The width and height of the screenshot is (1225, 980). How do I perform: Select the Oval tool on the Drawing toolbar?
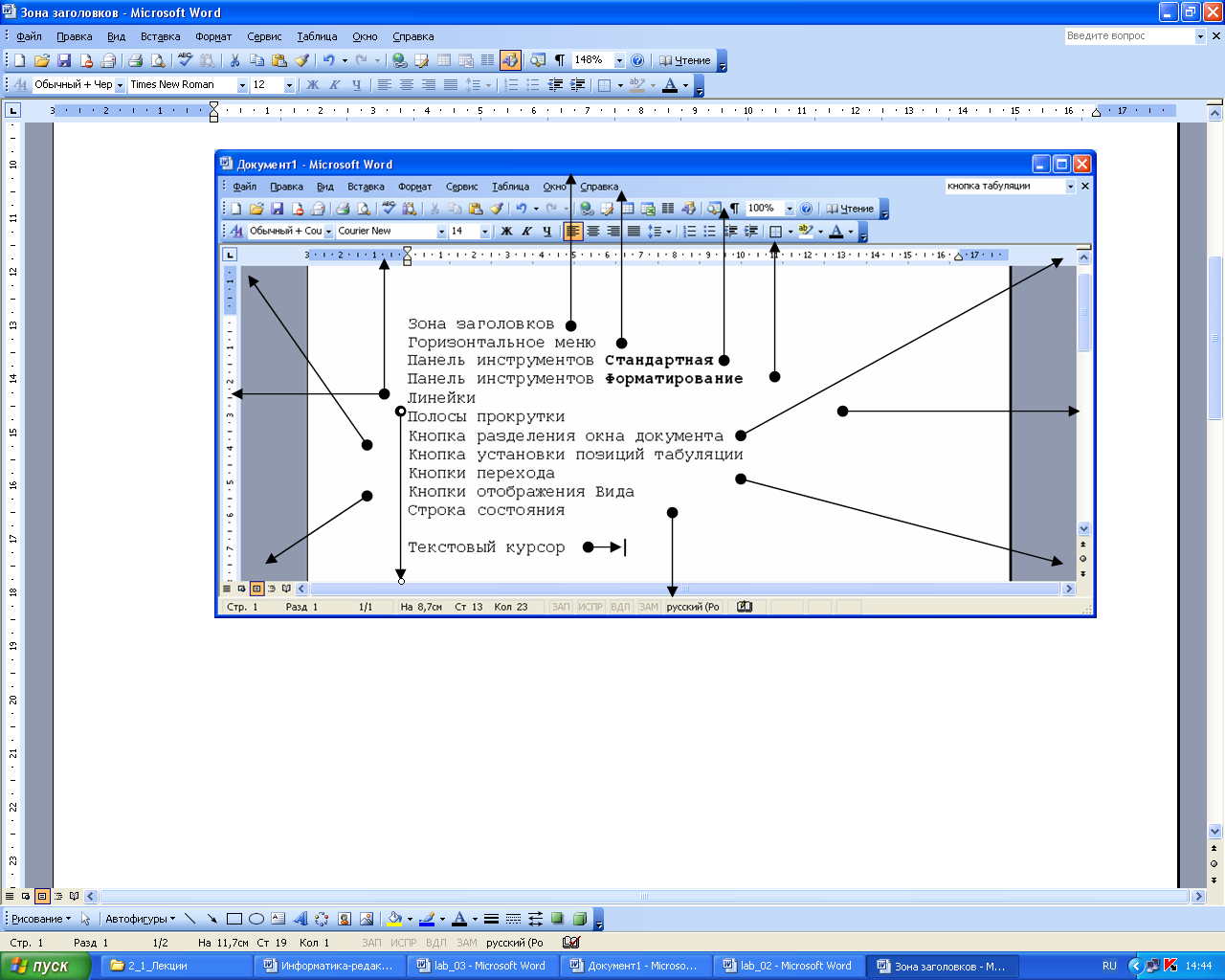point(256,919)
